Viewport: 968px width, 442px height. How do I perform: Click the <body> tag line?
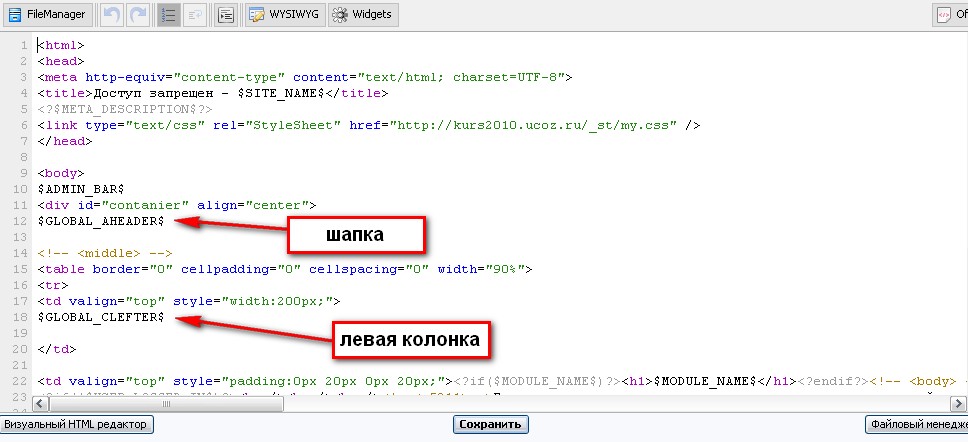(x=60, y=173)
